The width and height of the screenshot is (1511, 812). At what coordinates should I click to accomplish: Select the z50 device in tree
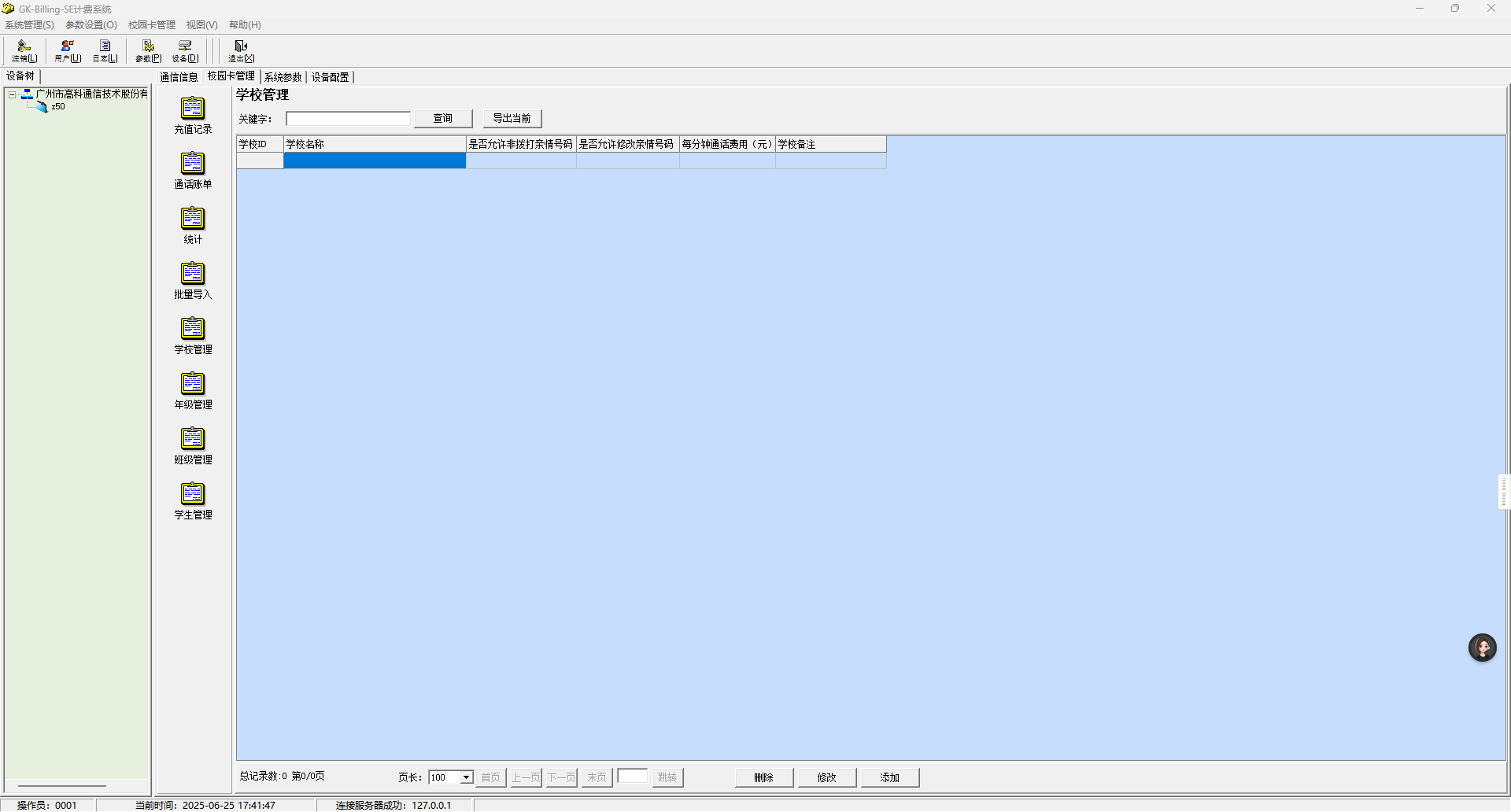click(57, 107)
